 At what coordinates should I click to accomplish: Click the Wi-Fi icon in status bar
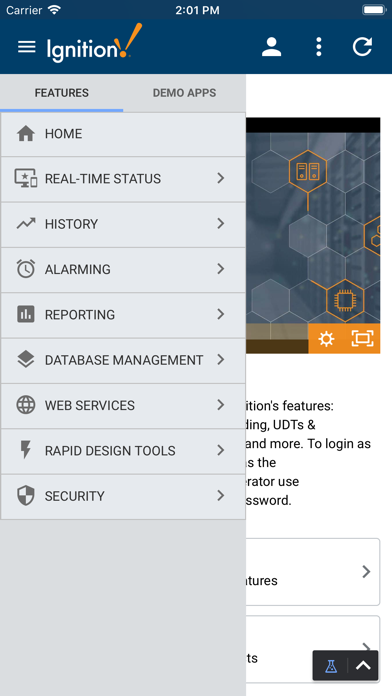(x=55, y=10)
